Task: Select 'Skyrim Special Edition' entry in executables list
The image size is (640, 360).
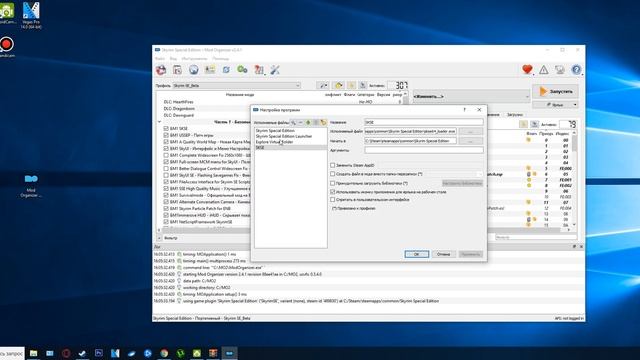Action: coord(275,131)
